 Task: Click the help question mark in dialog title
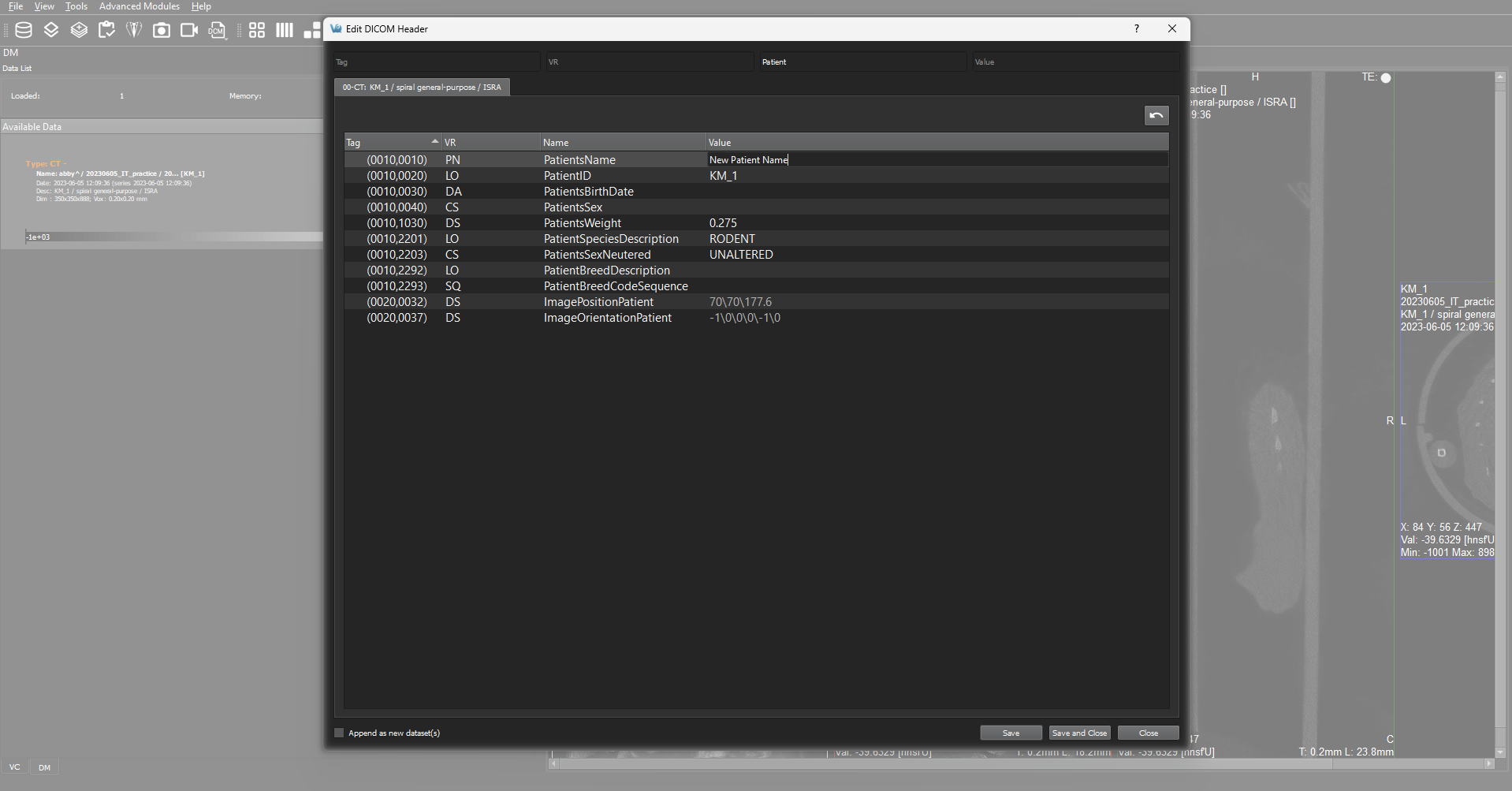click(1136, 28)
